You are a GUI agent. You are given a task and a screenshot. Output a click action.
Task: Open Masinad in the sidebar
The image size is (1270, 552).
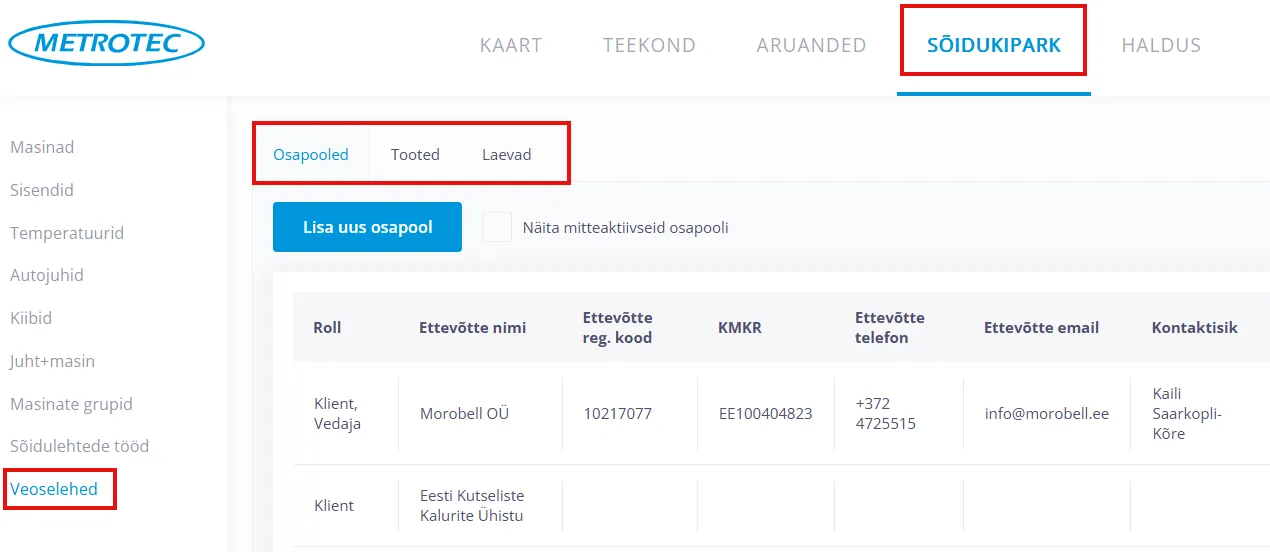coord(42,147)
